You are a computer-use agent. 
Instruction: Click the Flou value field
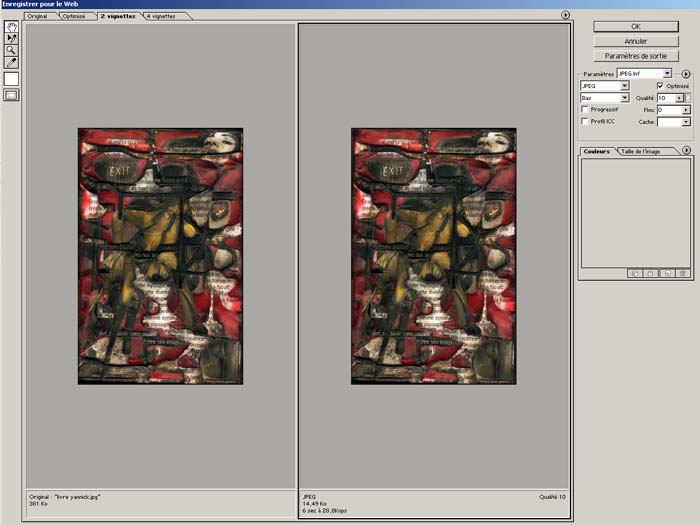pyautogui.click(x=670, y=110)
